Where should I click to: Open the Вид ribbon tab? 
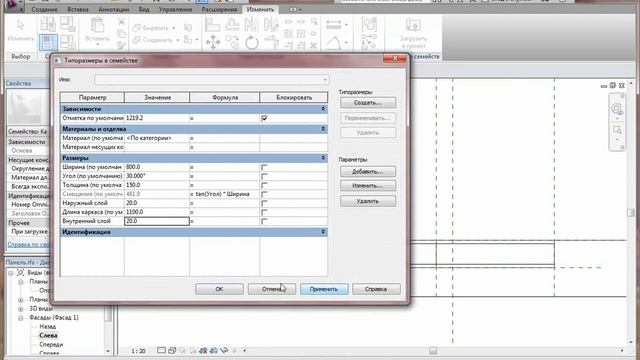[144, 9]
